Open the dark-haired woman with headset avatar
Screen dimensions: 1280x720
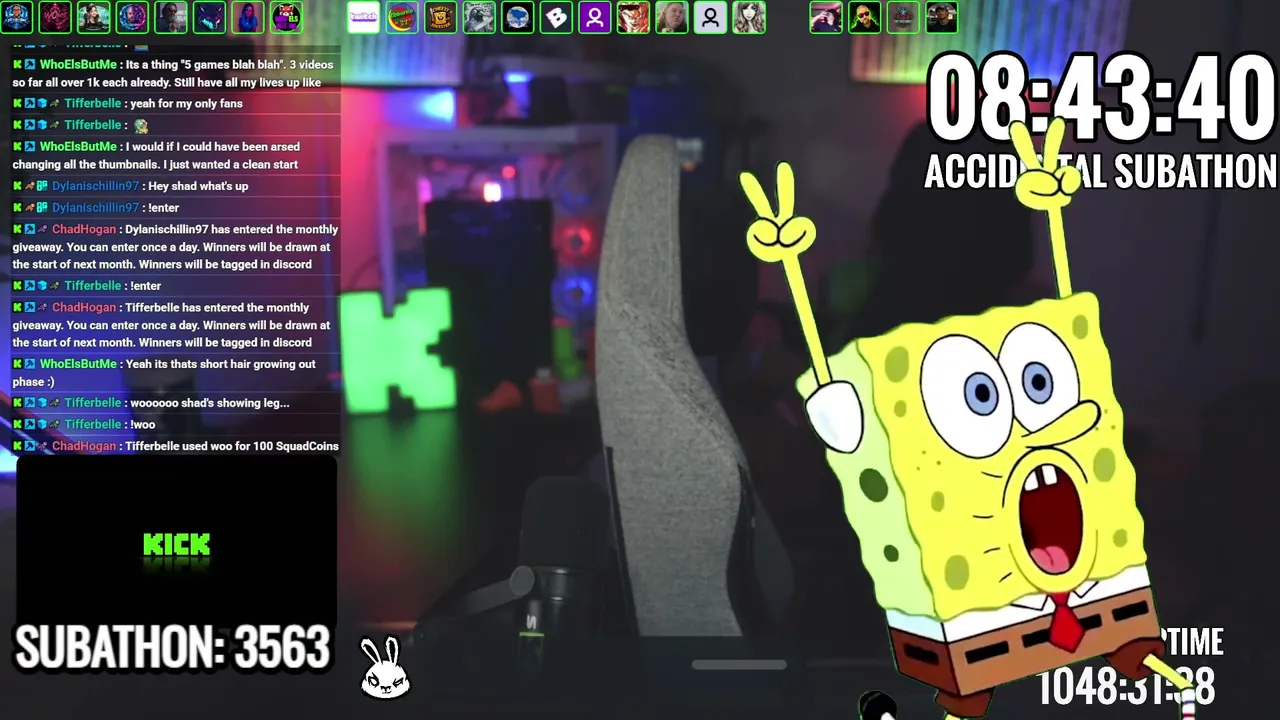pos(94,17)
